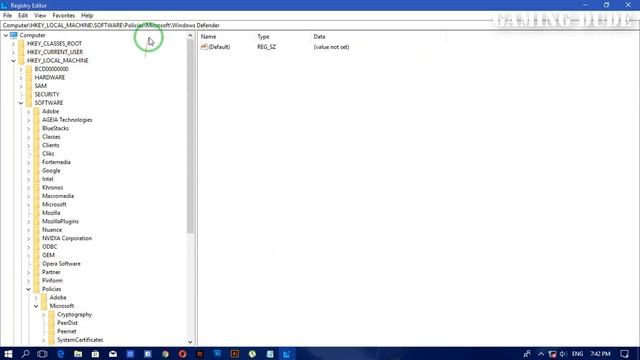Show hidden tray icons chevron
This screenshot has height=360, width=640.
click(541, 354)
